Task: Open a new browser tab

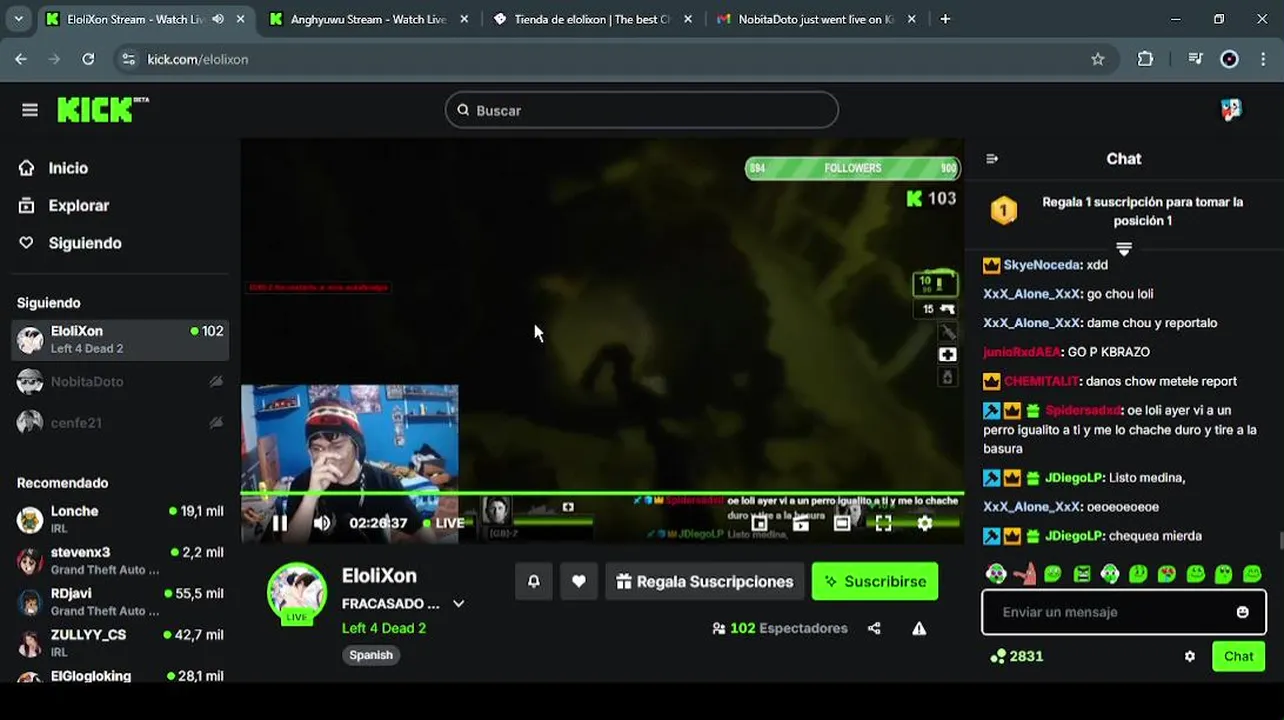Action: coord(945,19)
